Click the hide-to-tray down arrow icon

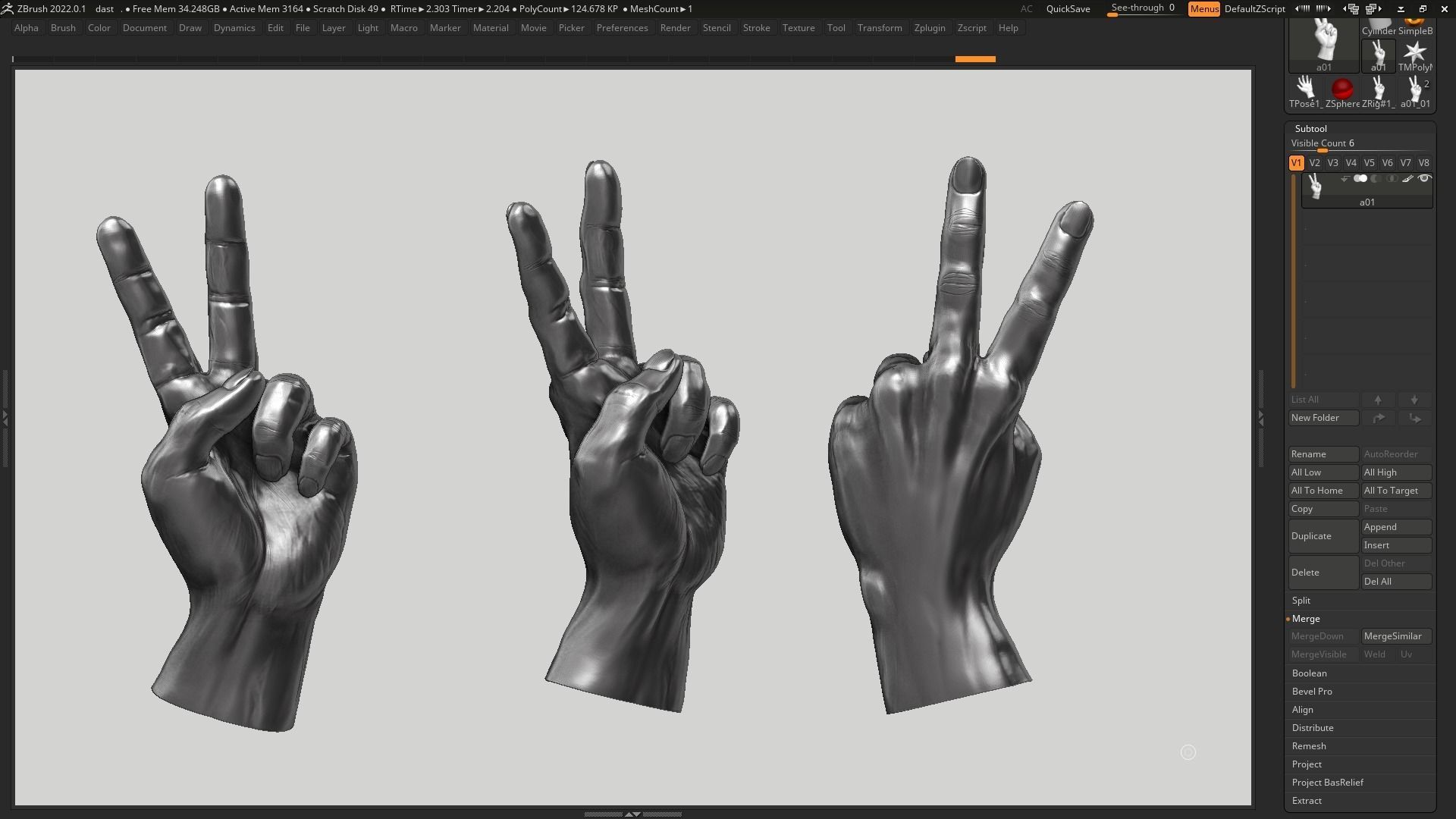coord(1401,9)
